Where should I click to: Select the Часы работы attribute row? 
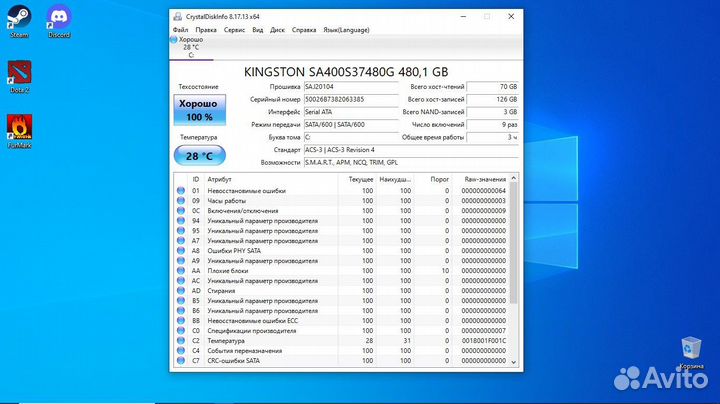coord(342,201)
